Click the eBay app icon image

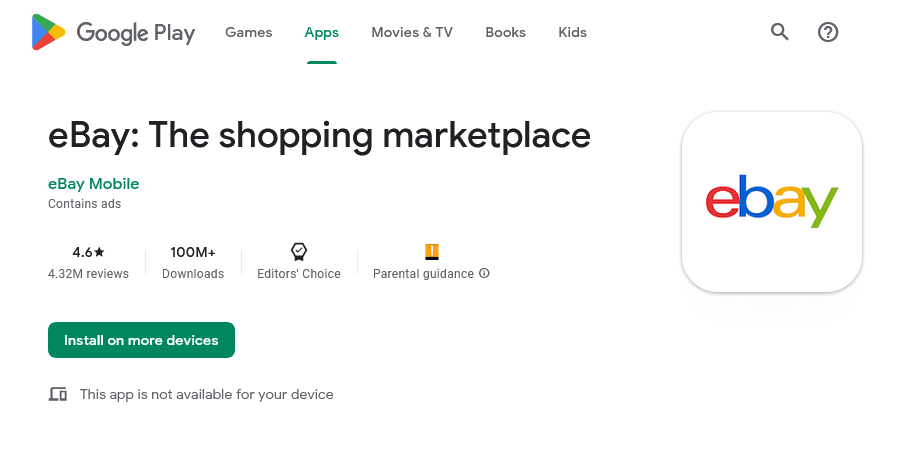pyautogui.click(x=772, y=202)
